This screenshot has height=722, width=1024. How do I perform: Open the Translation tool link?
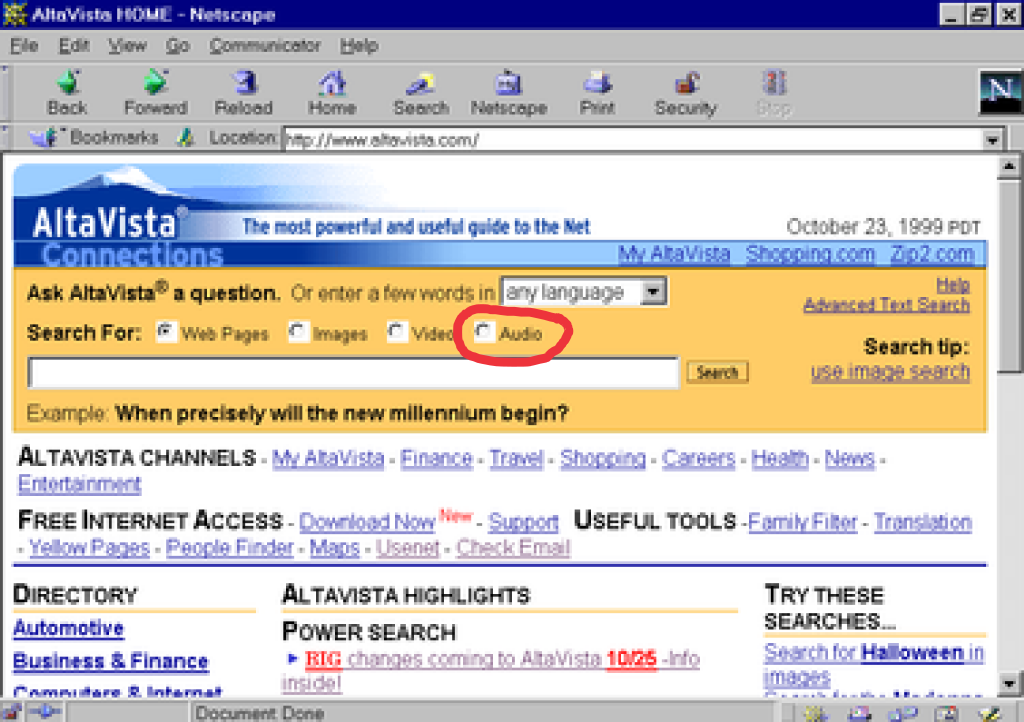(923, 522)
